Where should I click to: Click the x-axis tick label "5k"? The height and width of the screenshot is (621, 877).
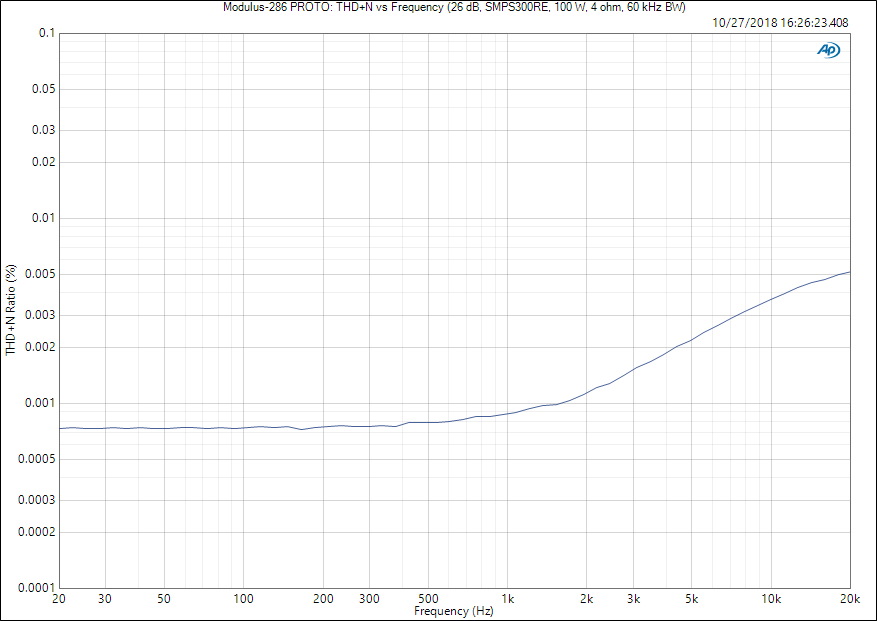pos(692,599)
